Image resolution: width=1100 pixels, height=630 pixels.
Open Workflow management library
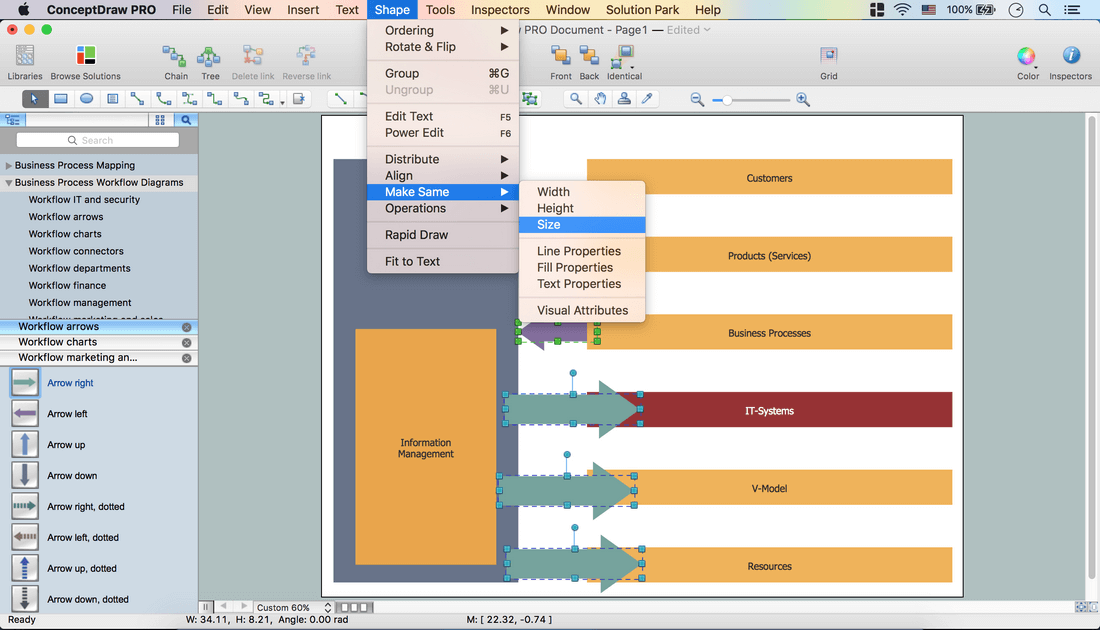80,302
